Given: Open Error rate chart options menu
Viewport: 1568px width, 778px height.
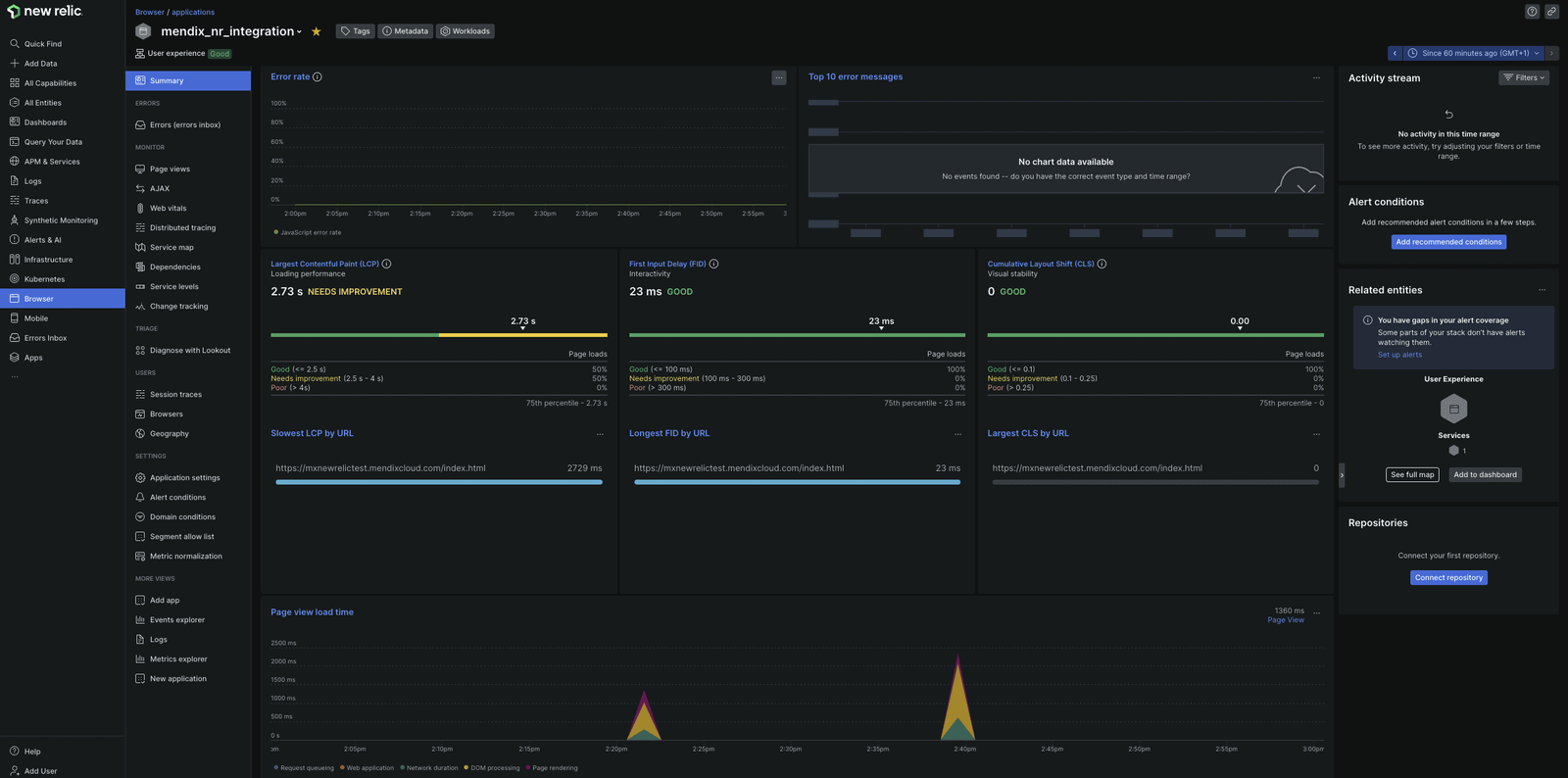Looking at the screenshot, I should click(779, 77).
